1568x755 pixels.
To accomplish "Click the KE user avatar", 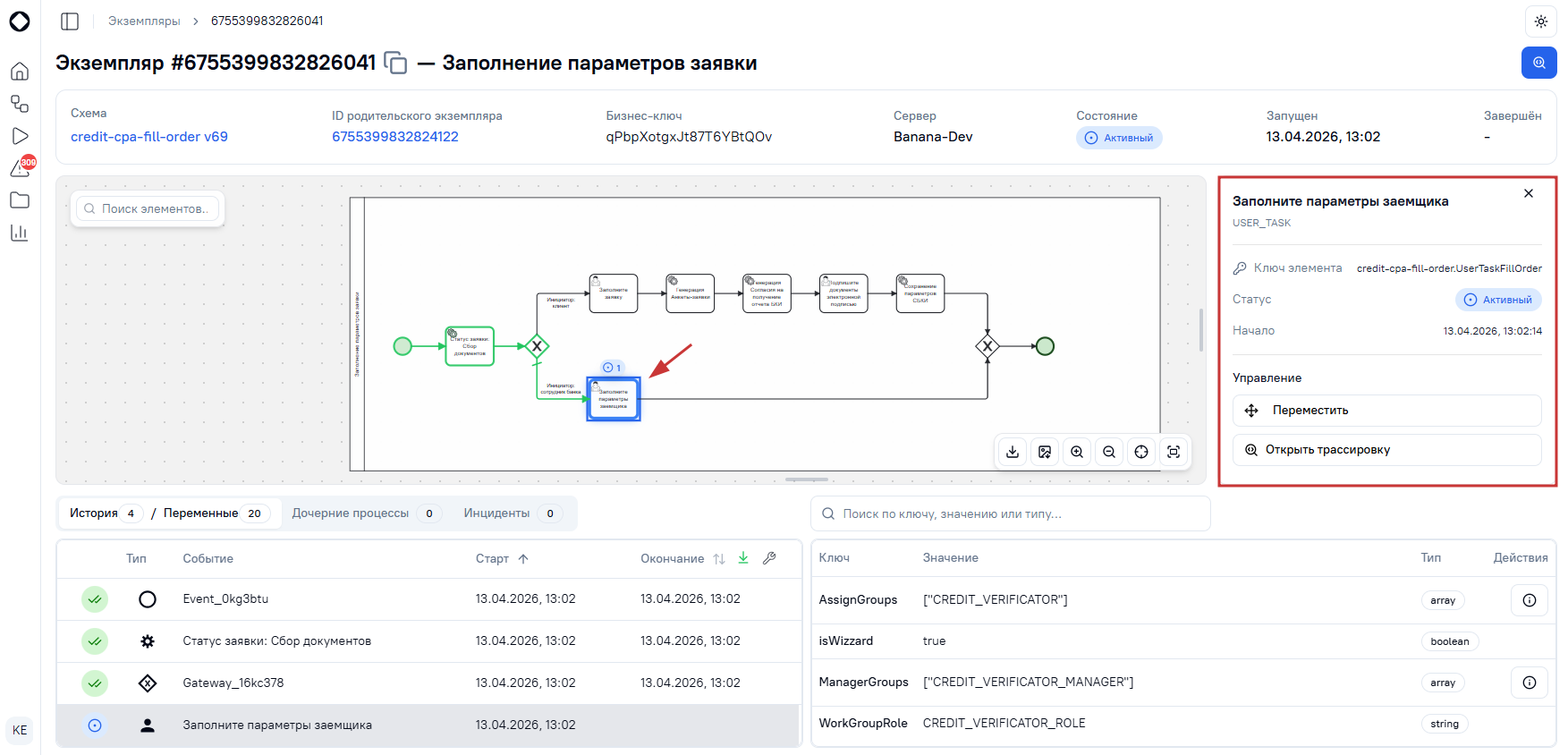I will 20,730.
